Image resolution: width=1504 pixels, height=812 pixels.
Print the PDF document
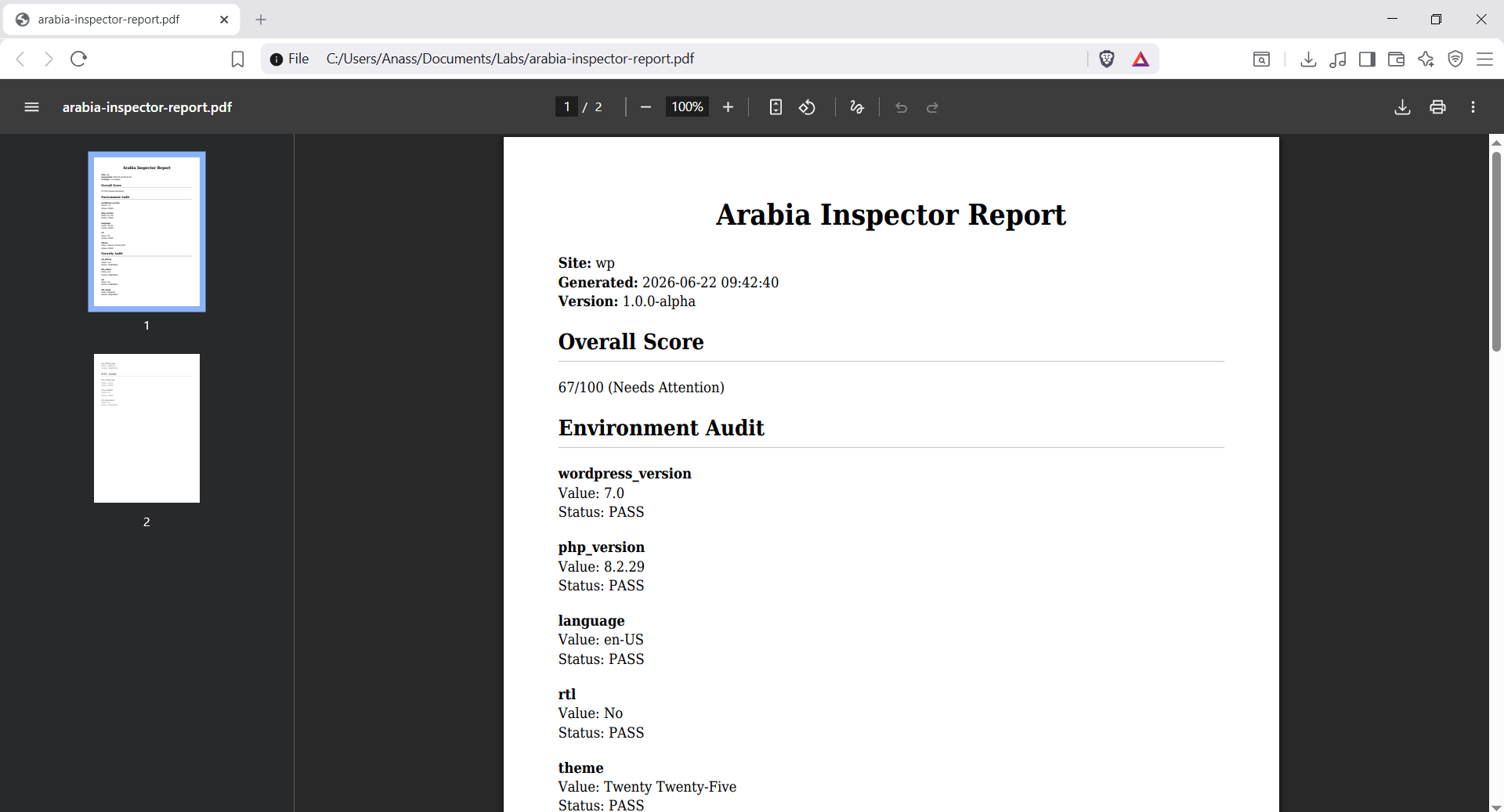click(1437, 107)
